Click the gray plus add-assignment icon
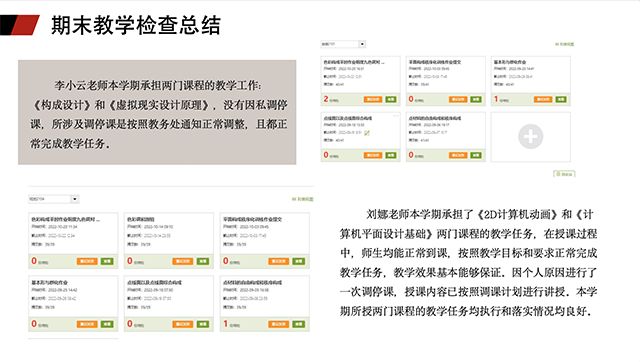Viewport: 640px width, 362px height. click(530, 137)
